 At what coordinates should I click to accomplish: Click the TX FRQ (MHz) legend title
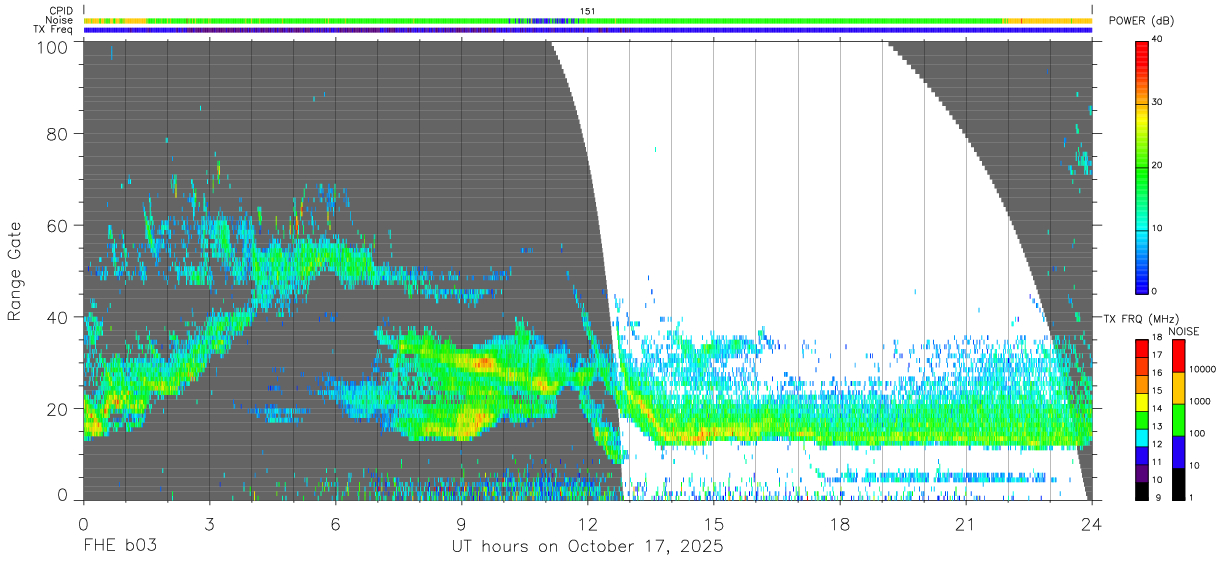(x=1141, y=319)
